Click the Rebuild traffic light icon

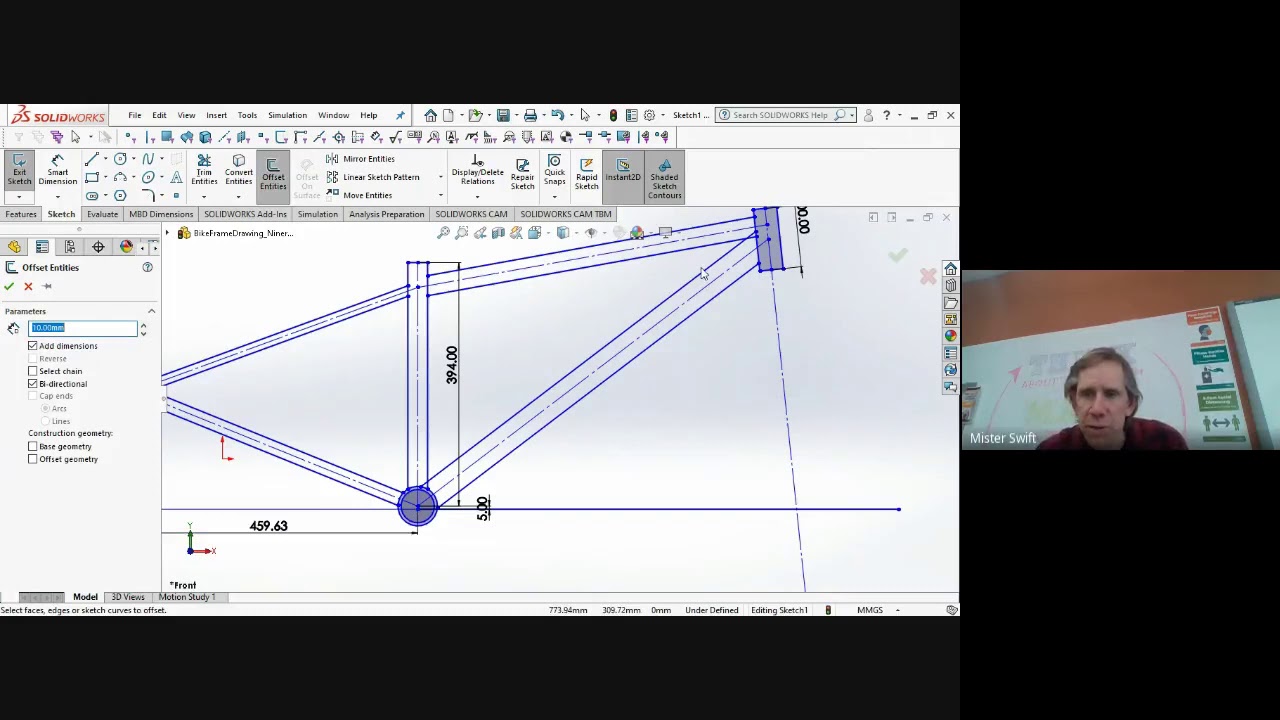[x=613, y=115]
